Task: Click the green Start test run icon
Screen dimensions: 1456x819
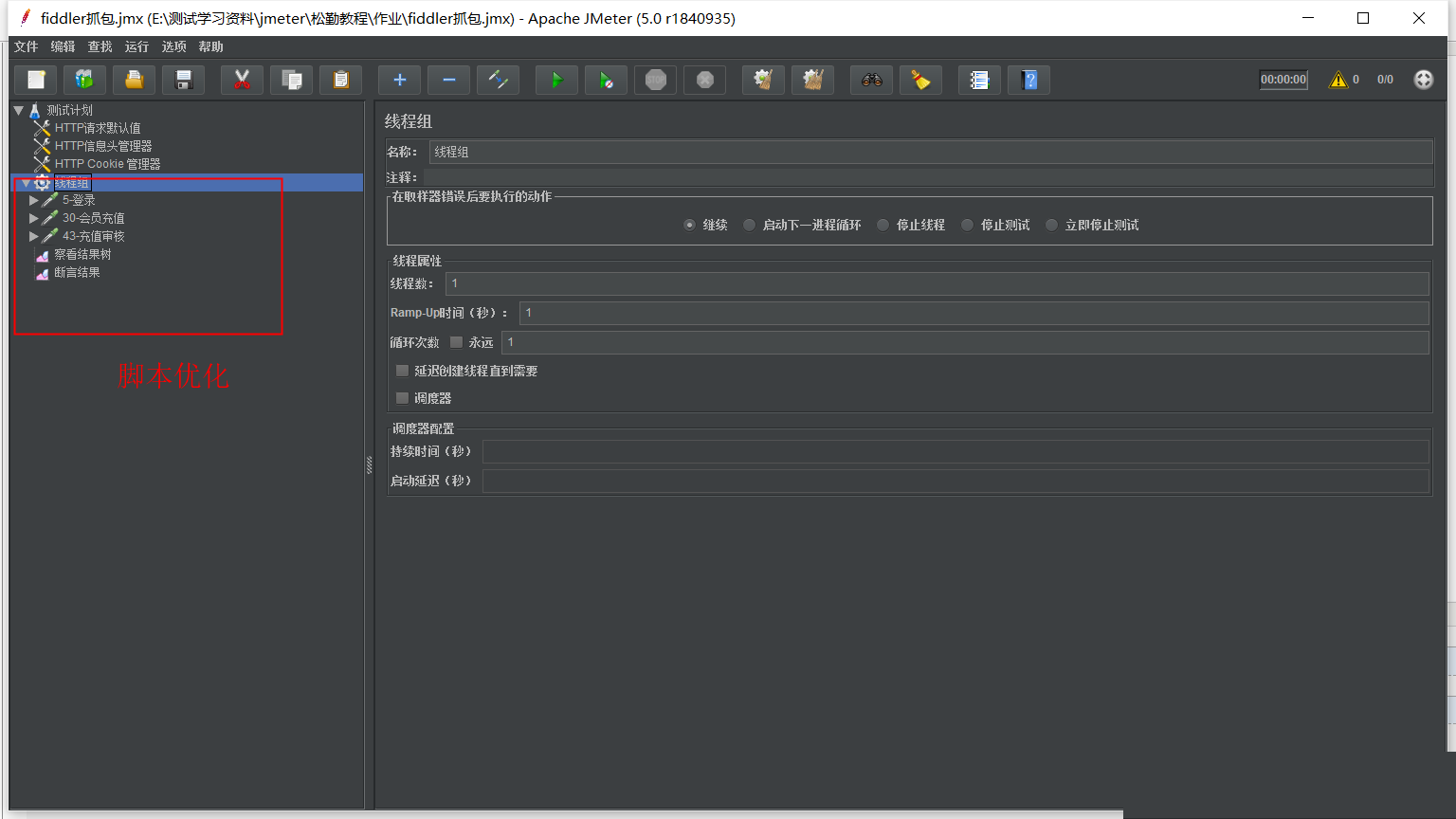Action: [x=556, y=81]
